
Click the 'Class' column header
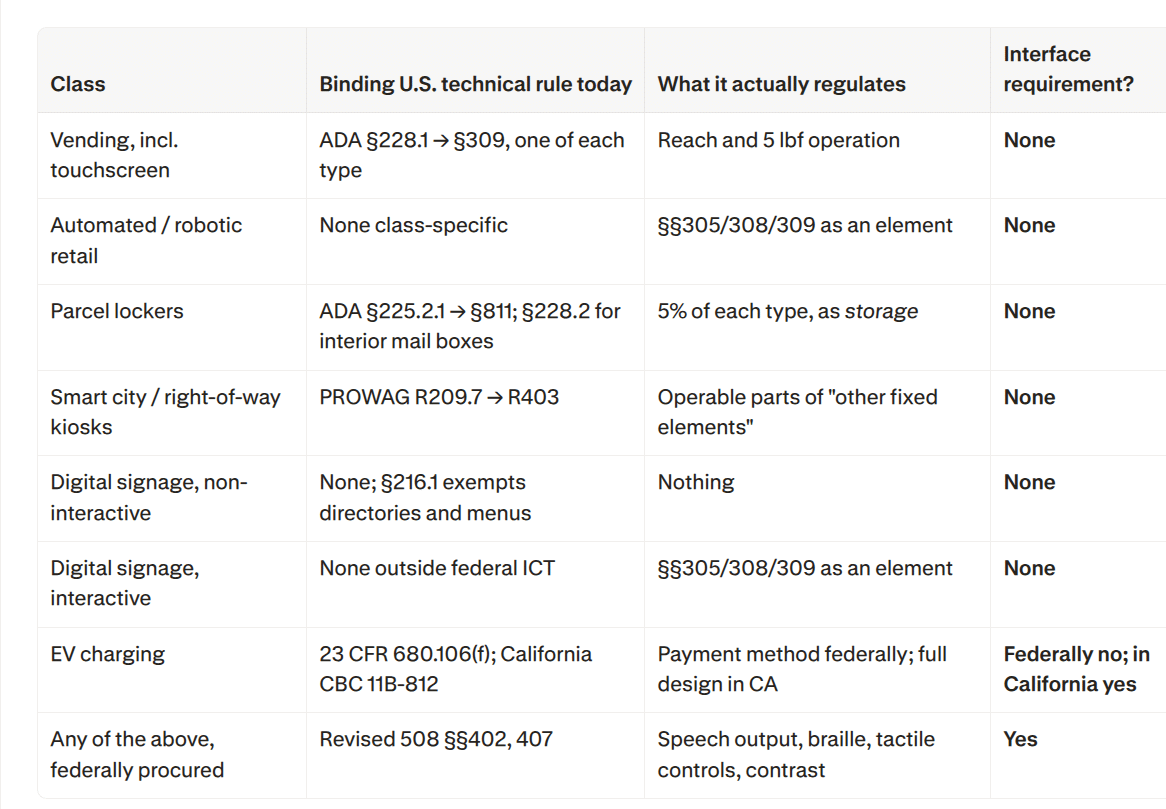[x=78, y=84]
